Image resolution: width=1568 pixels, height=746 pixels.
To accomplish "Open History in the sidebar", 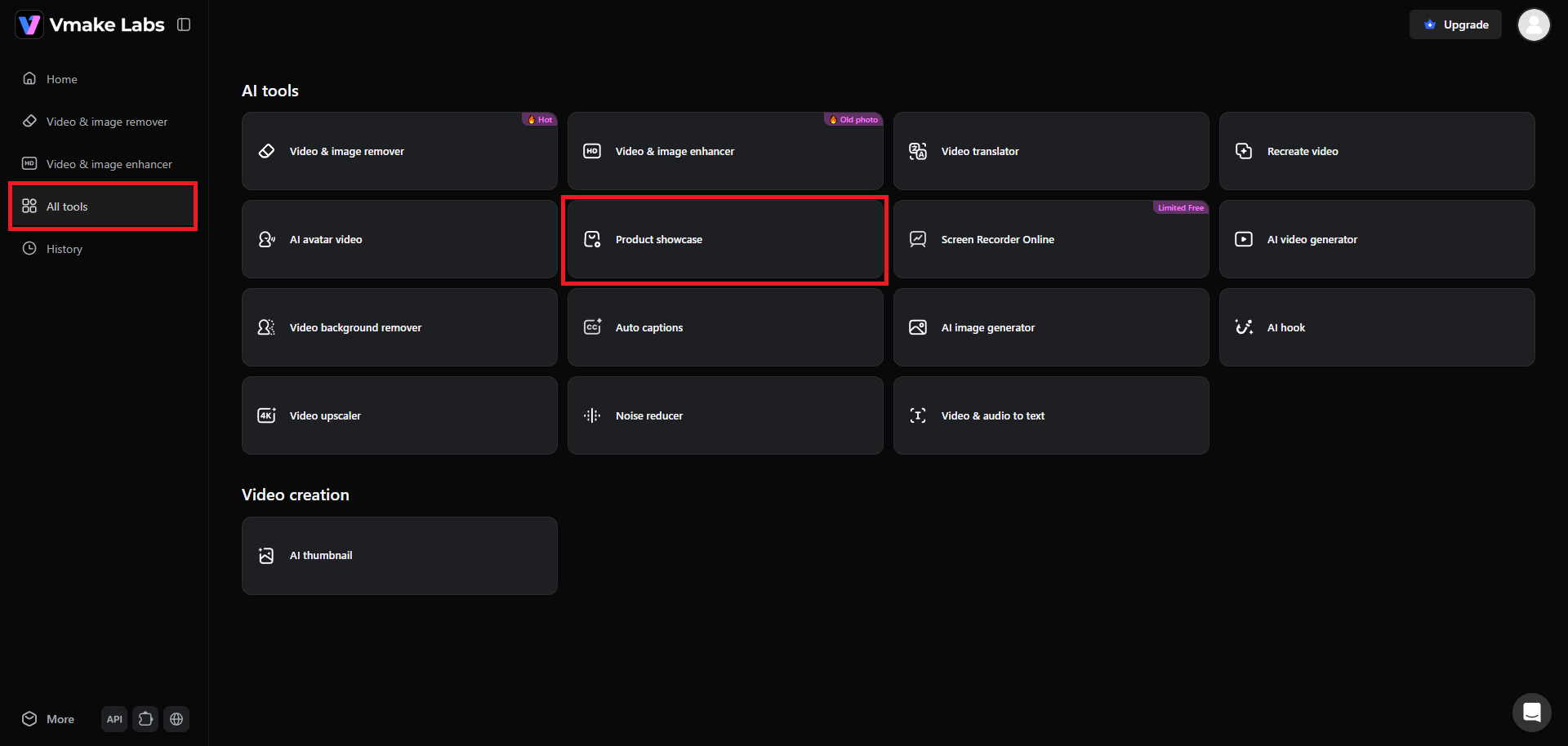I will click(x=104, y=249).
